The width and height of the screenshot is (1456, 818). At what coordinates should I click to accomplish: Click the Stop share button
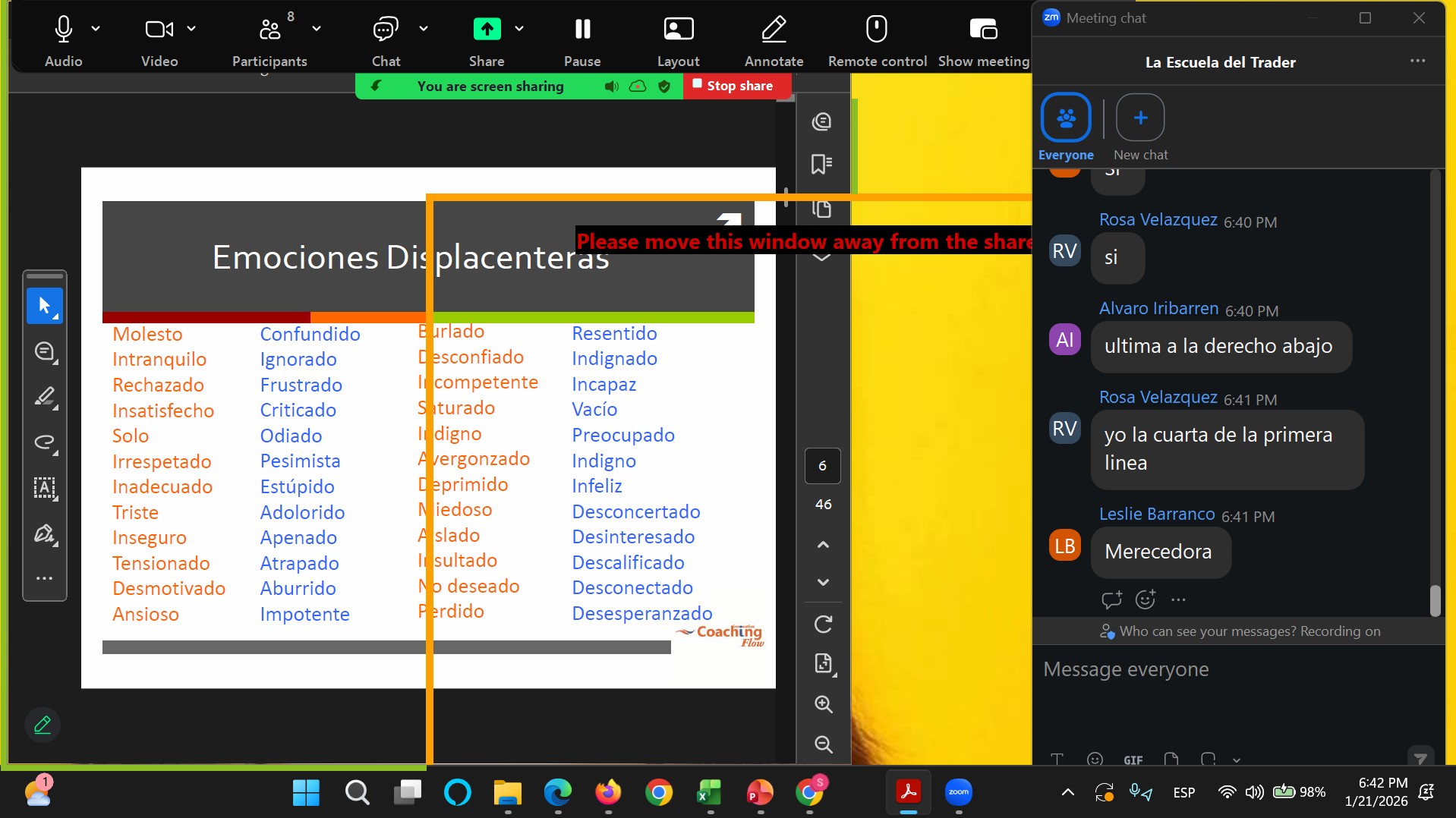click(x=733, y=86)
